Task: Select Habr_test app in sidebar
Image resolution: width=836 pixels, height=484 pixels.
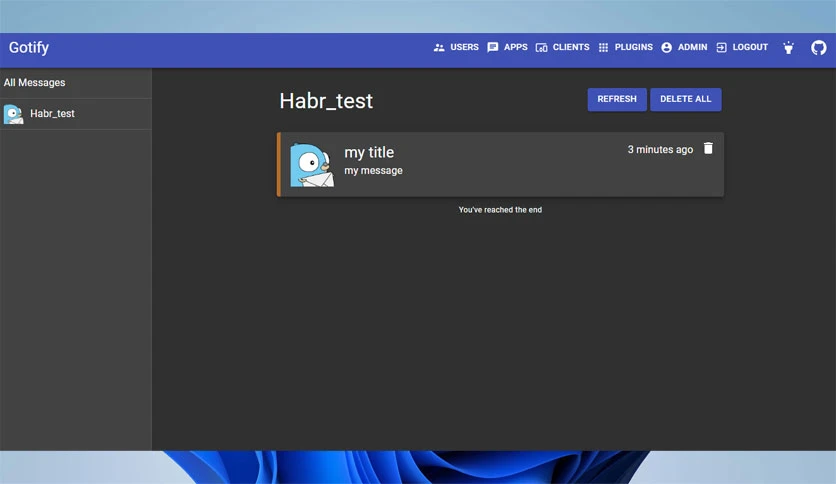Action: (76, 114)
